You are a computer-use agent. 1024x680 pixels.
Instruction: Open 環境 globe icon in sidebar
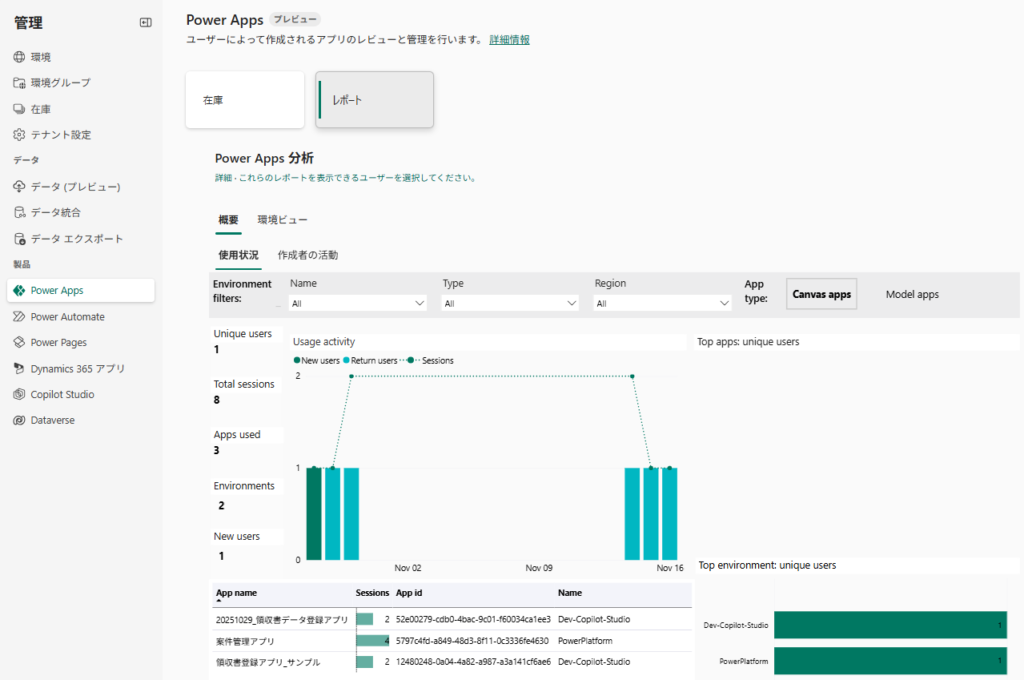19,57
